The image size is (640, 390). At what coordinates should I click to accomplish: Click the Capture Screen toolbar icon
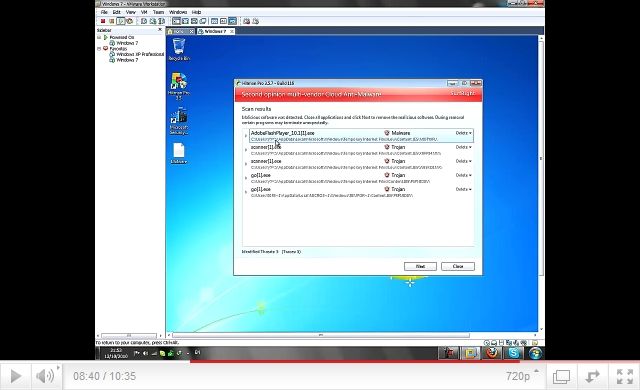pos(247,21)
